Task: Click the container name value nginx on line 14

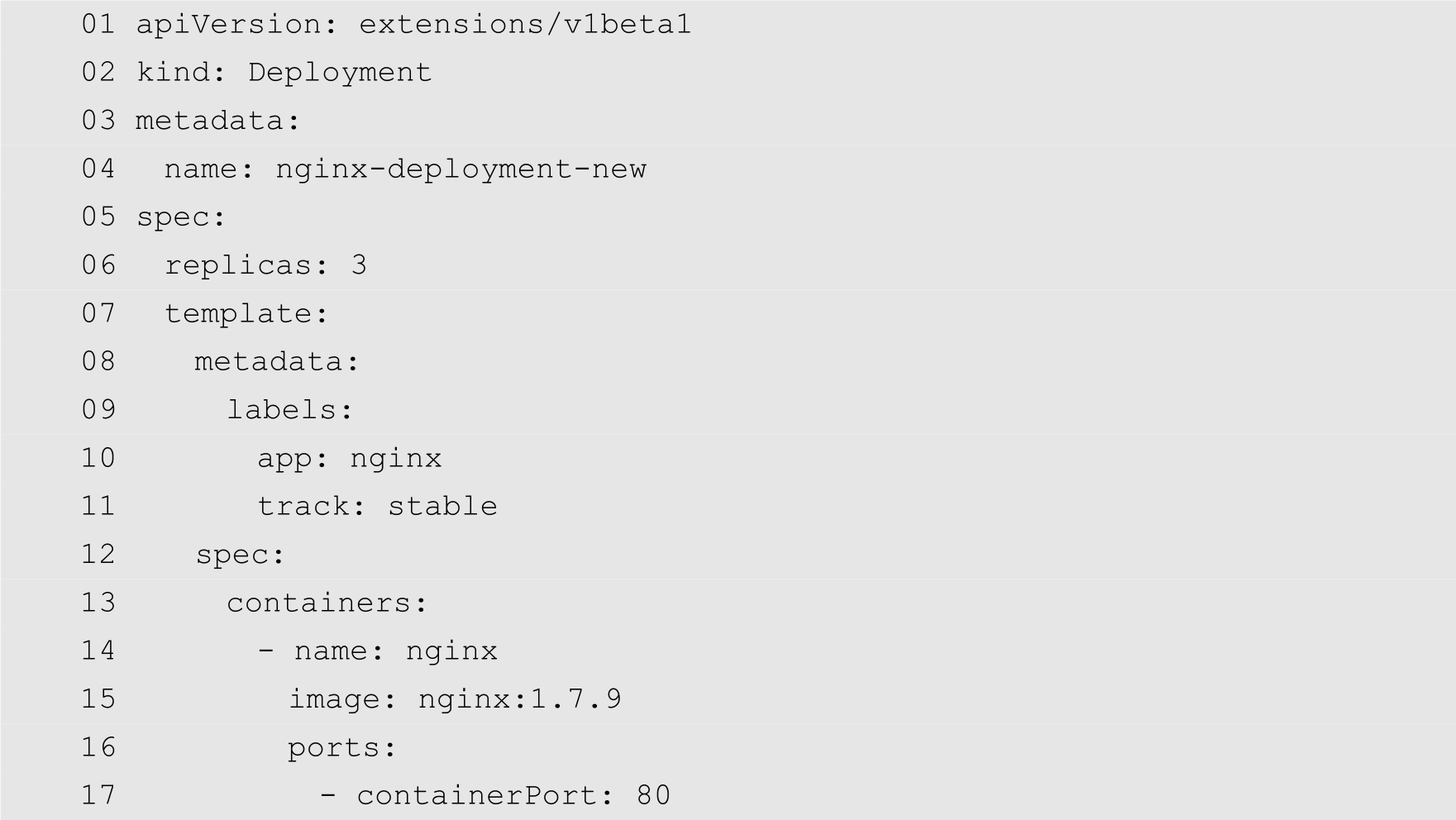Action: coord(451,651)
